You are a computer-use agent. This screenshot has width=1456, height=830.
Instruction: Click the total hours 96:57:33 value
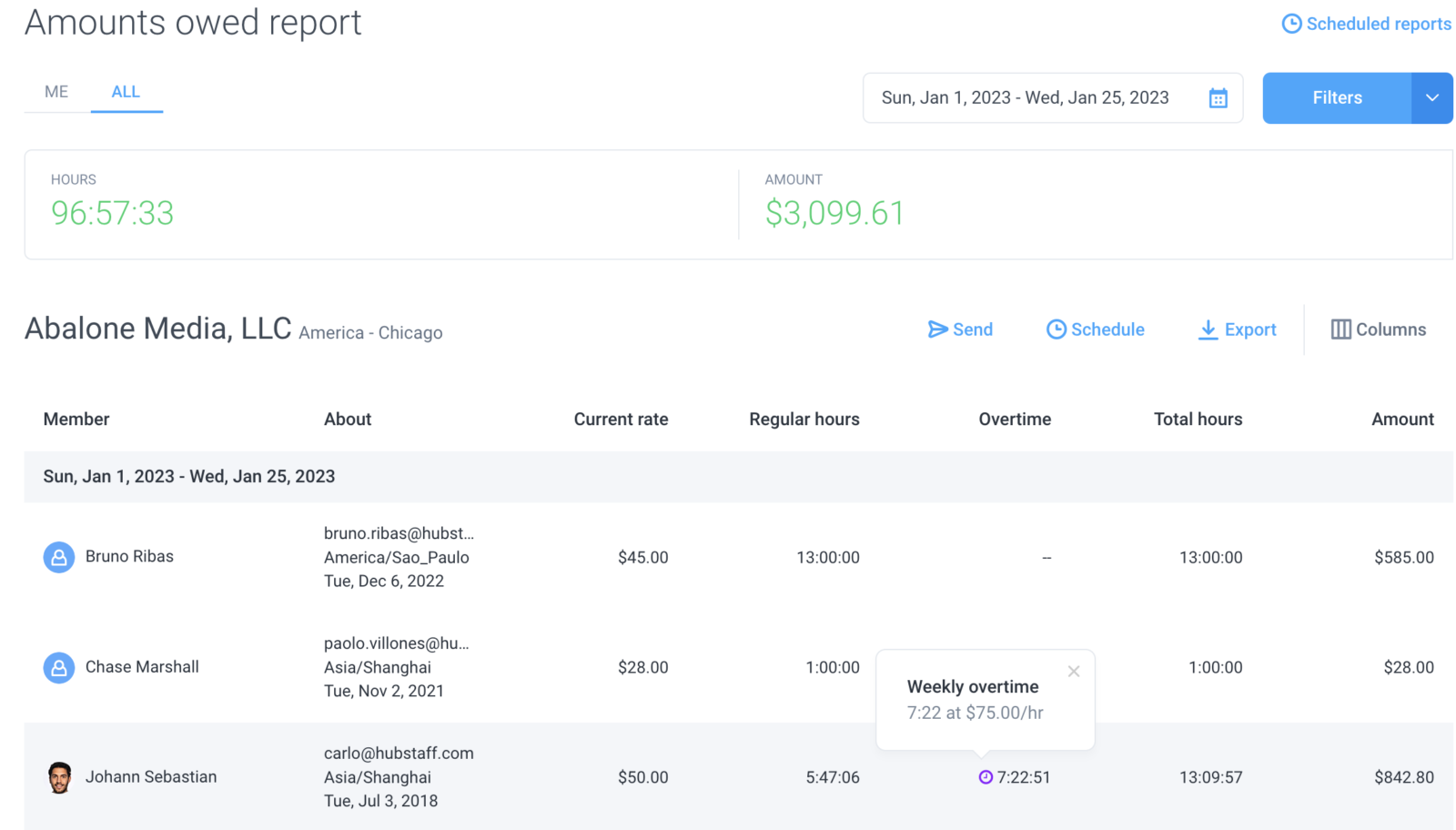pos(112,213)
